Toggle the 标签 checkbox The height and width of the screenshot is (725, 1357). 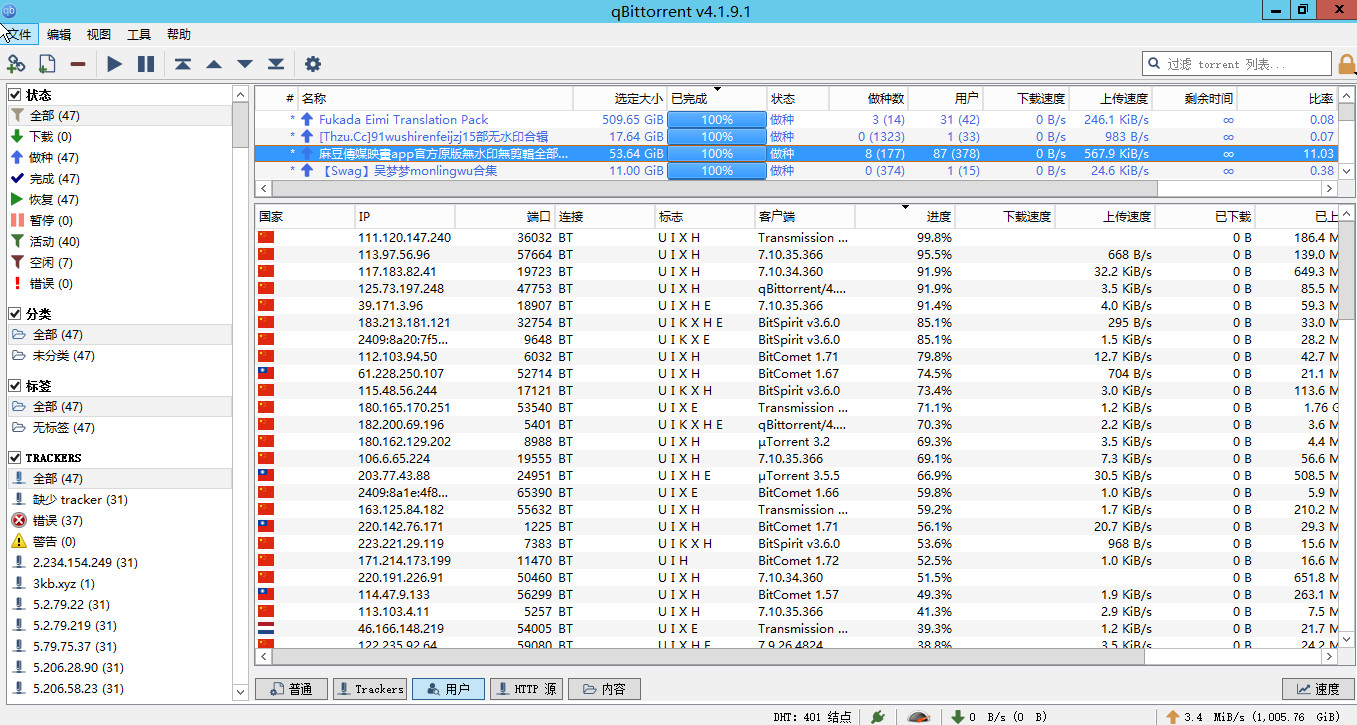[15, 386]
